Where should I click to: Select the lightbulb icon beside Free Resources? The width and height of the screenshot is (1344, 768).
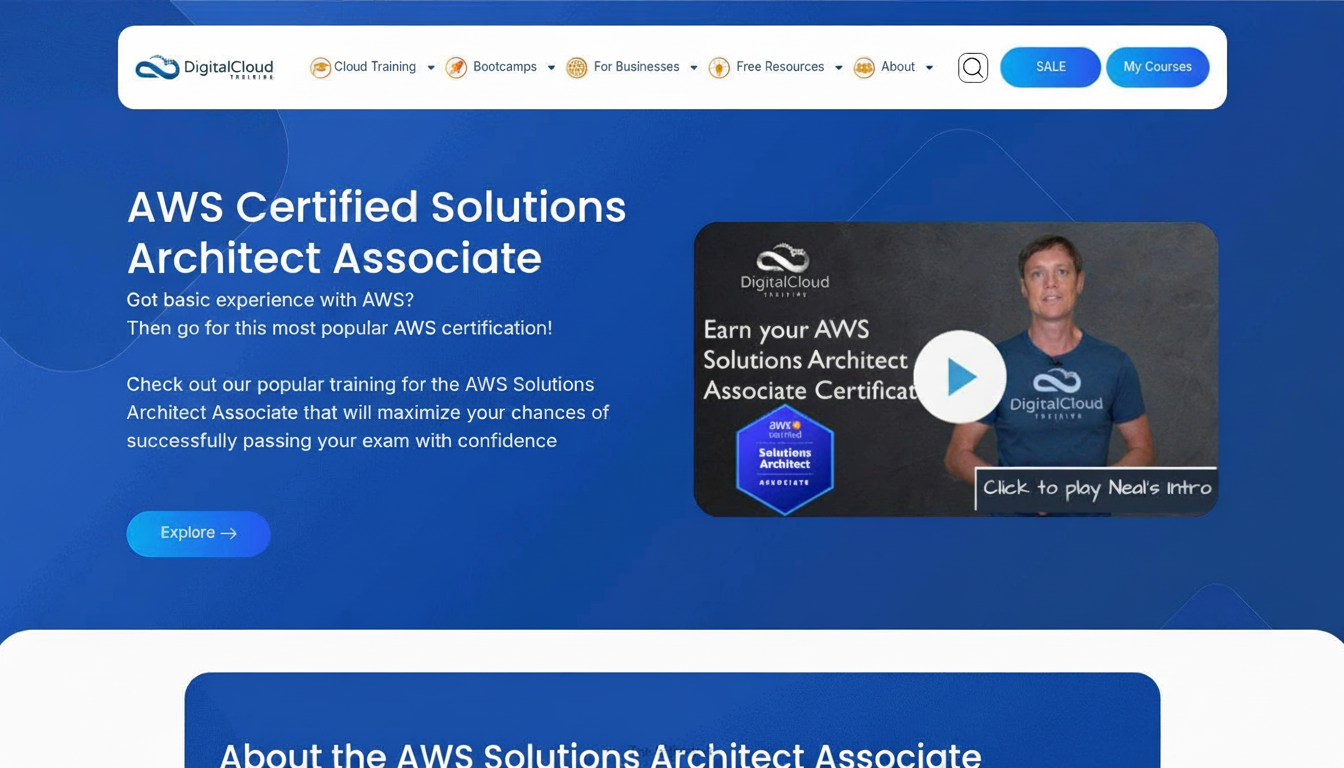[x=719, y=67]
